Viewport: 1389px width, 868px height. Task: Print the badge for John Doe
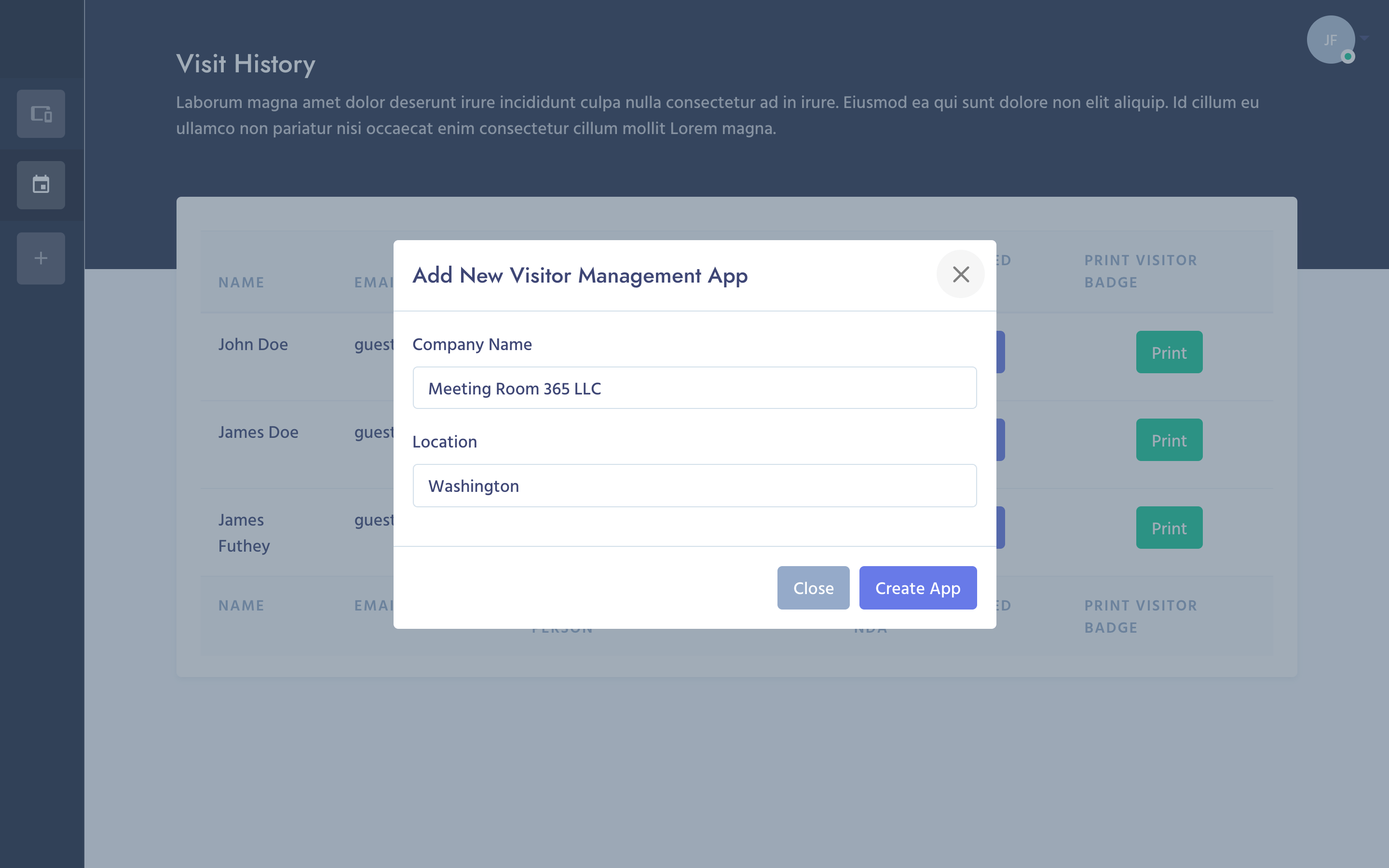(1169, 352)
